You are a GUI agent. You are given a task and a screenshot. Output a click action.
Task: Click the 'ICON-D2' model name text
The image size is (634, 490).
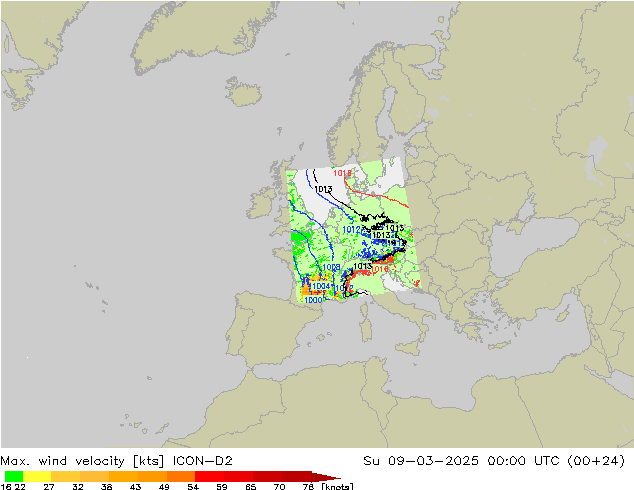click(202, 461)
